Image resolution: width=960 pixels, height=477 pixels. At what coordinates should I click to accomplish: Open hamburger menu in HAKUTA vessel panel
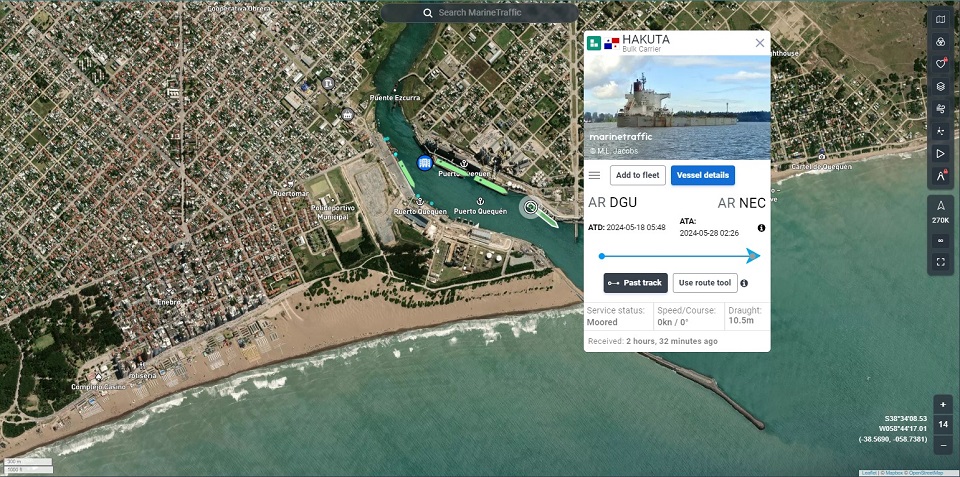[594, 176]
